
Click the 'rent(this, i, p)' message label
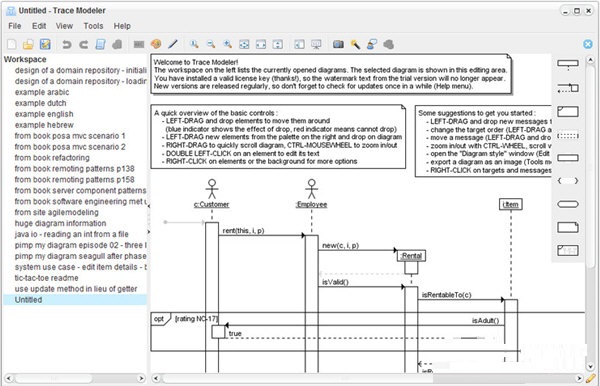click(243, 231)
